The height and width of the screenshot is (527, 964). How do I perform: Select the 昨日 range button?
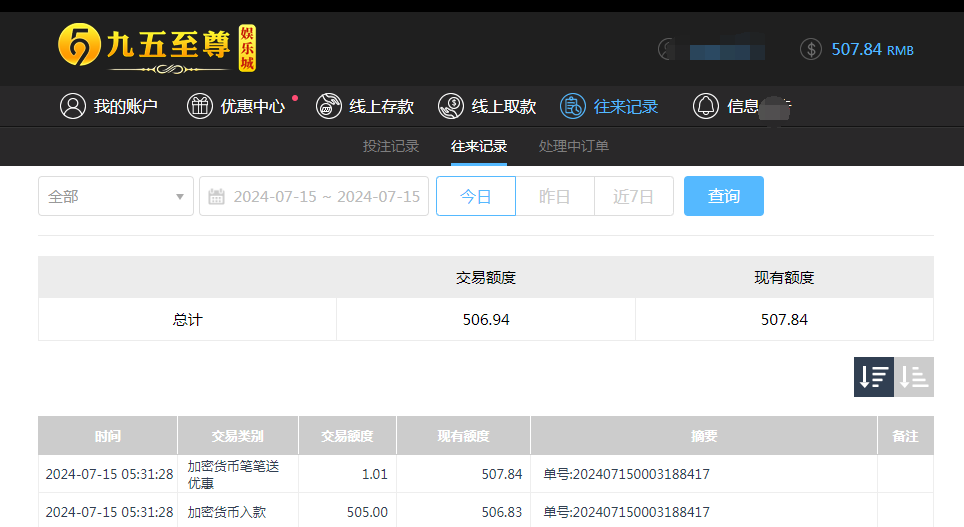point(555,196)
